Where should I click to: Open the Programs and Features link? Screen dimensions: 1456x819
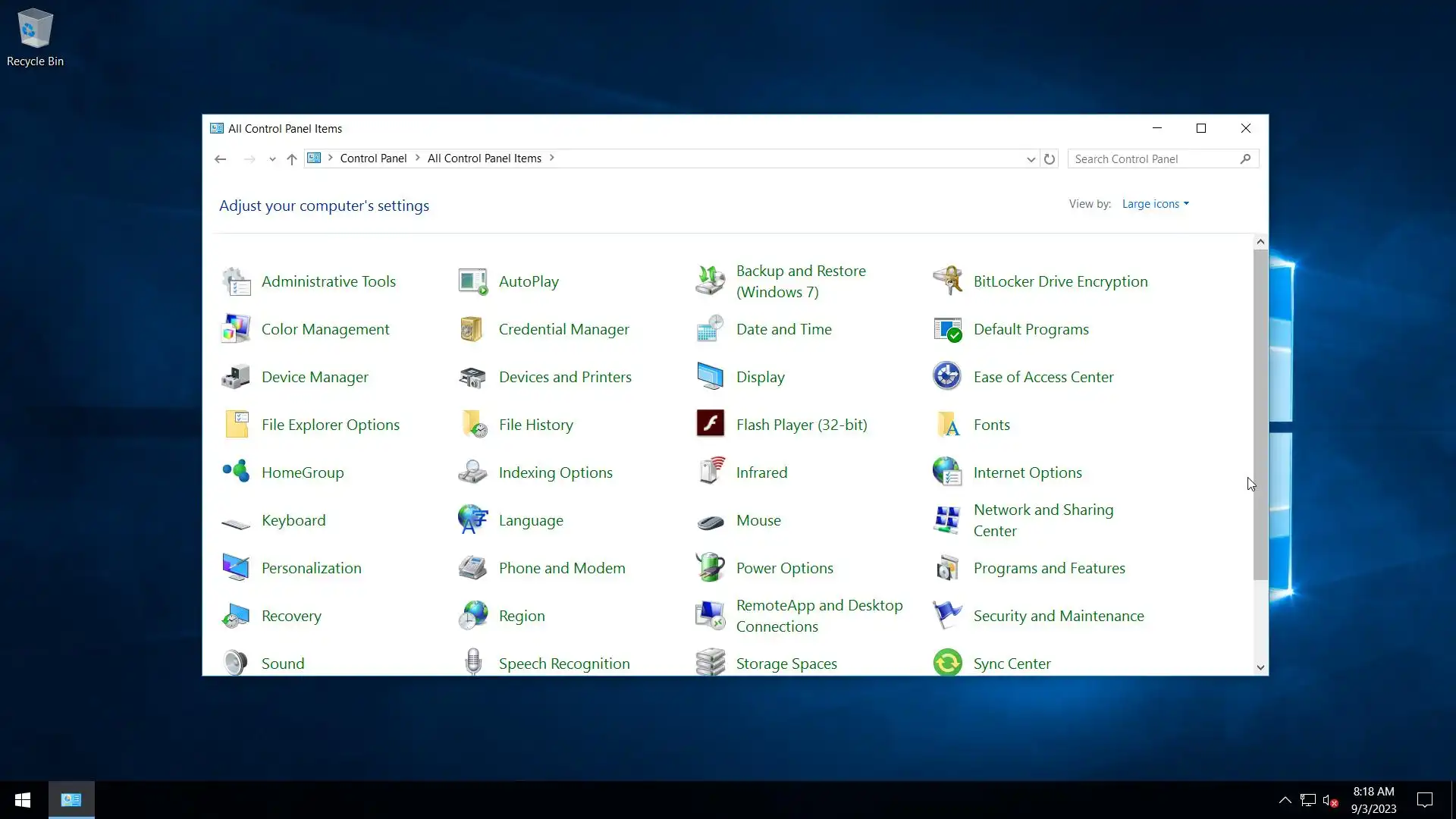tap(1049, 568)
